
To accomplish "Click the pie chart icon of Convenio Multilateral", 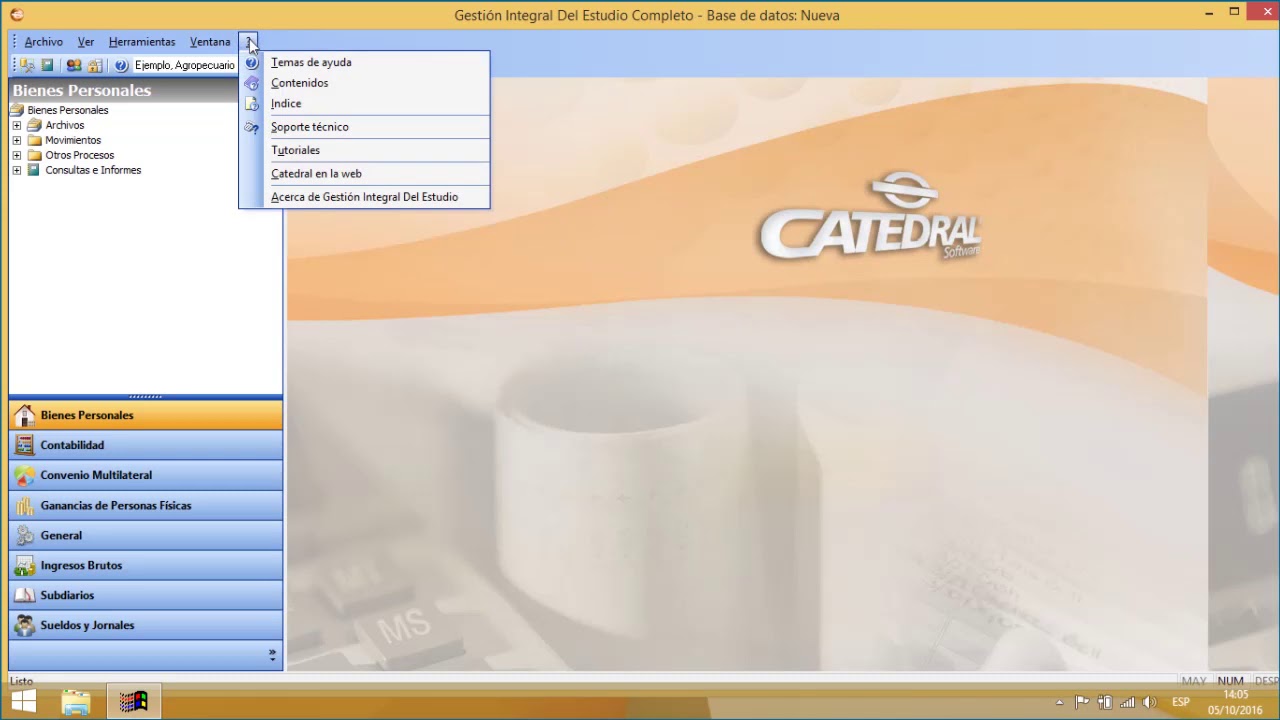I will (x=25, y=475).
